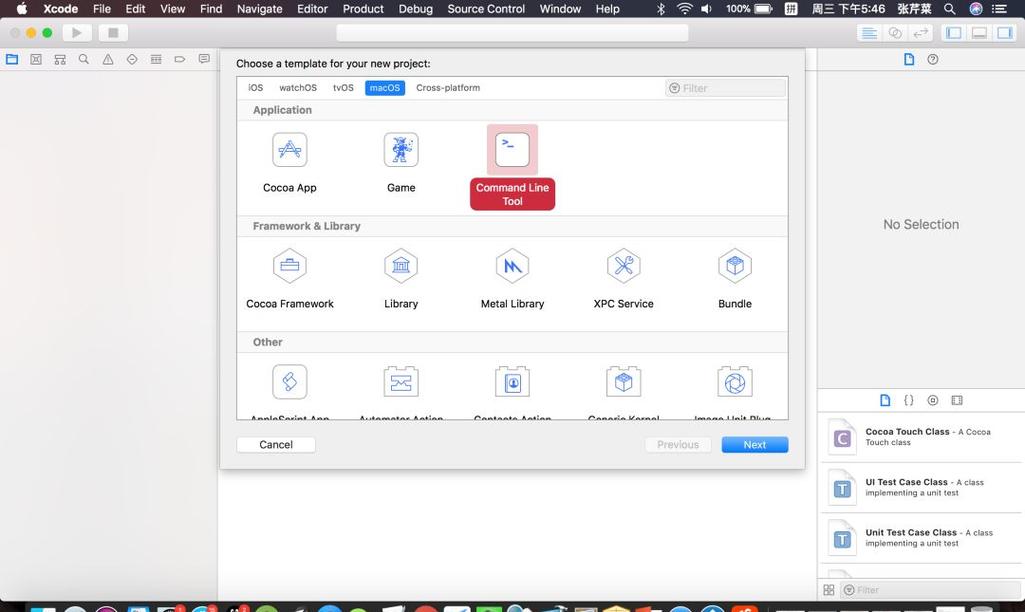Viewport: 1025px width, 612px height.
Task: Switch to Standard editor
Action: pyautogui.click(x=869, y=33)
